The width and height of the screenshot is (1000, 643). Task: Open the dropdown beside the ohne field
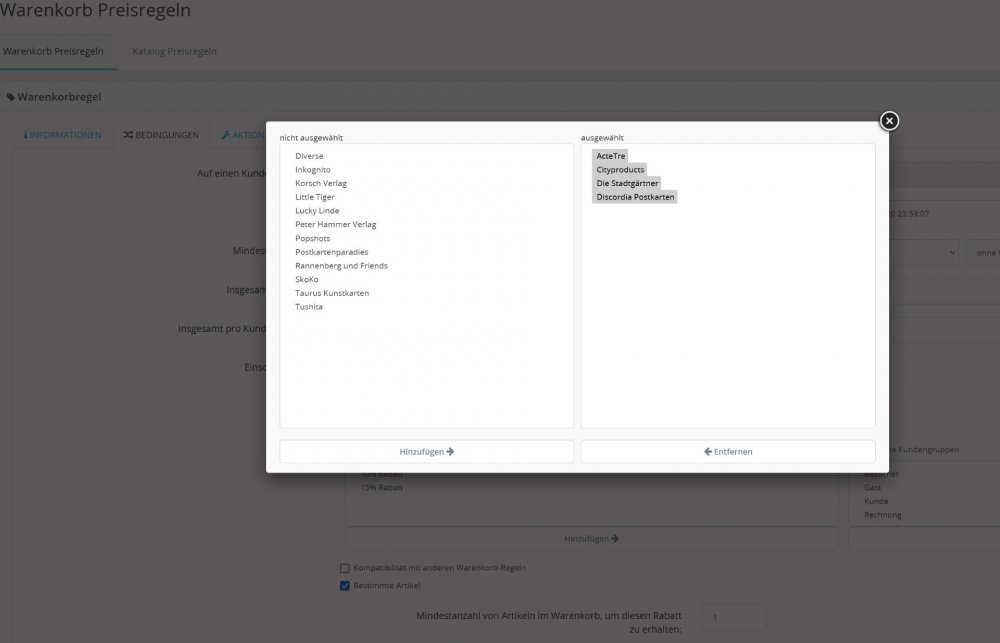pyautogui.click(x=925, y=253)
